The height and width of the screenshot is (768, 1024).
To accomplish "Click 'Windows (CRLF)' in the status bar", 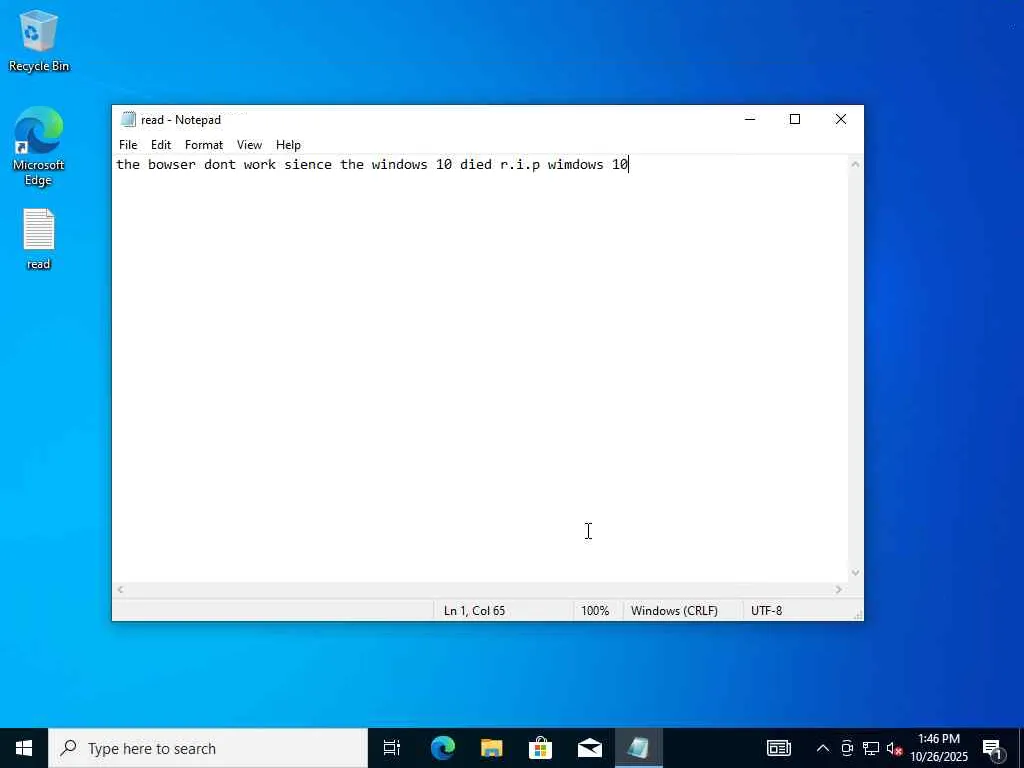I will (x=674, y=611).
